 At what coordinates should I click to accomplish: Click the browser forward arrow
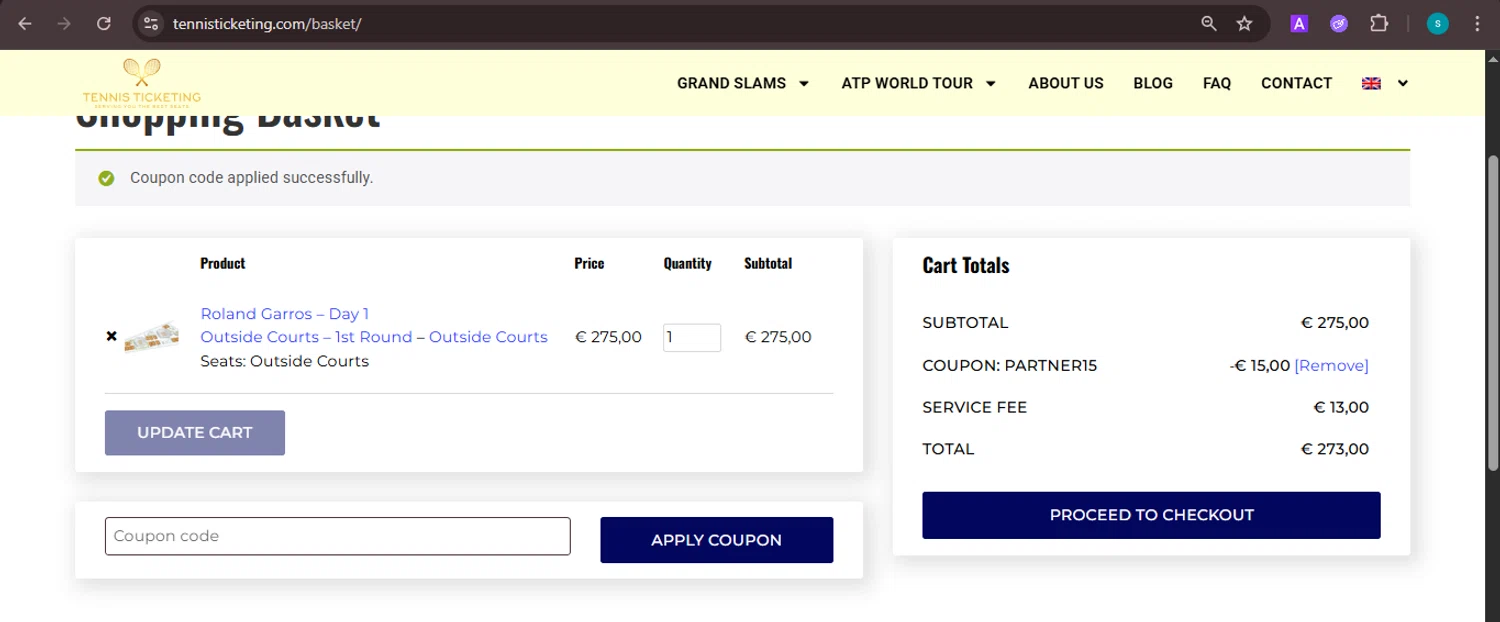click(x=64, y=24)
